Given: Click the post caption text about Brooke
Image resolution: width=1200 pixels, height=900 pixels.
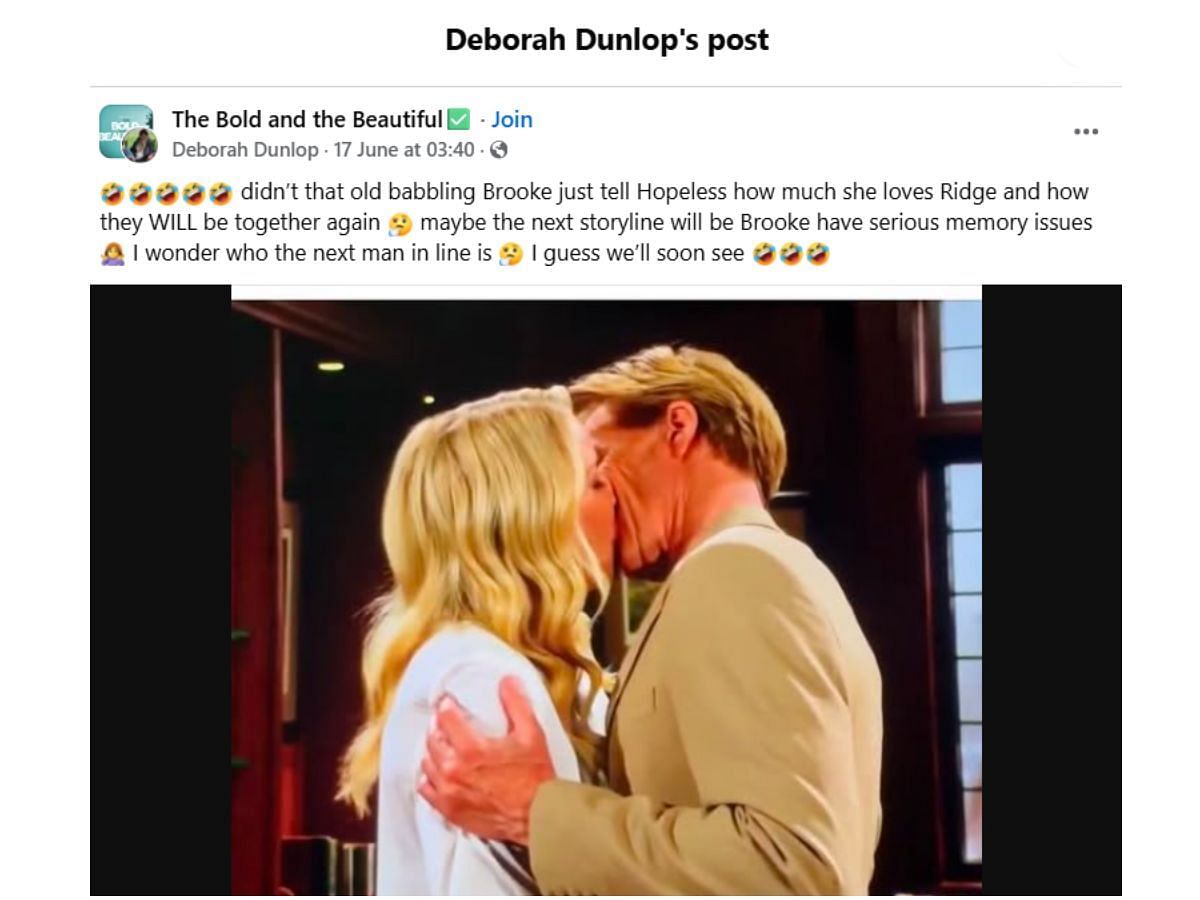Looking at the screenshot, I should [x=596, y=223].
